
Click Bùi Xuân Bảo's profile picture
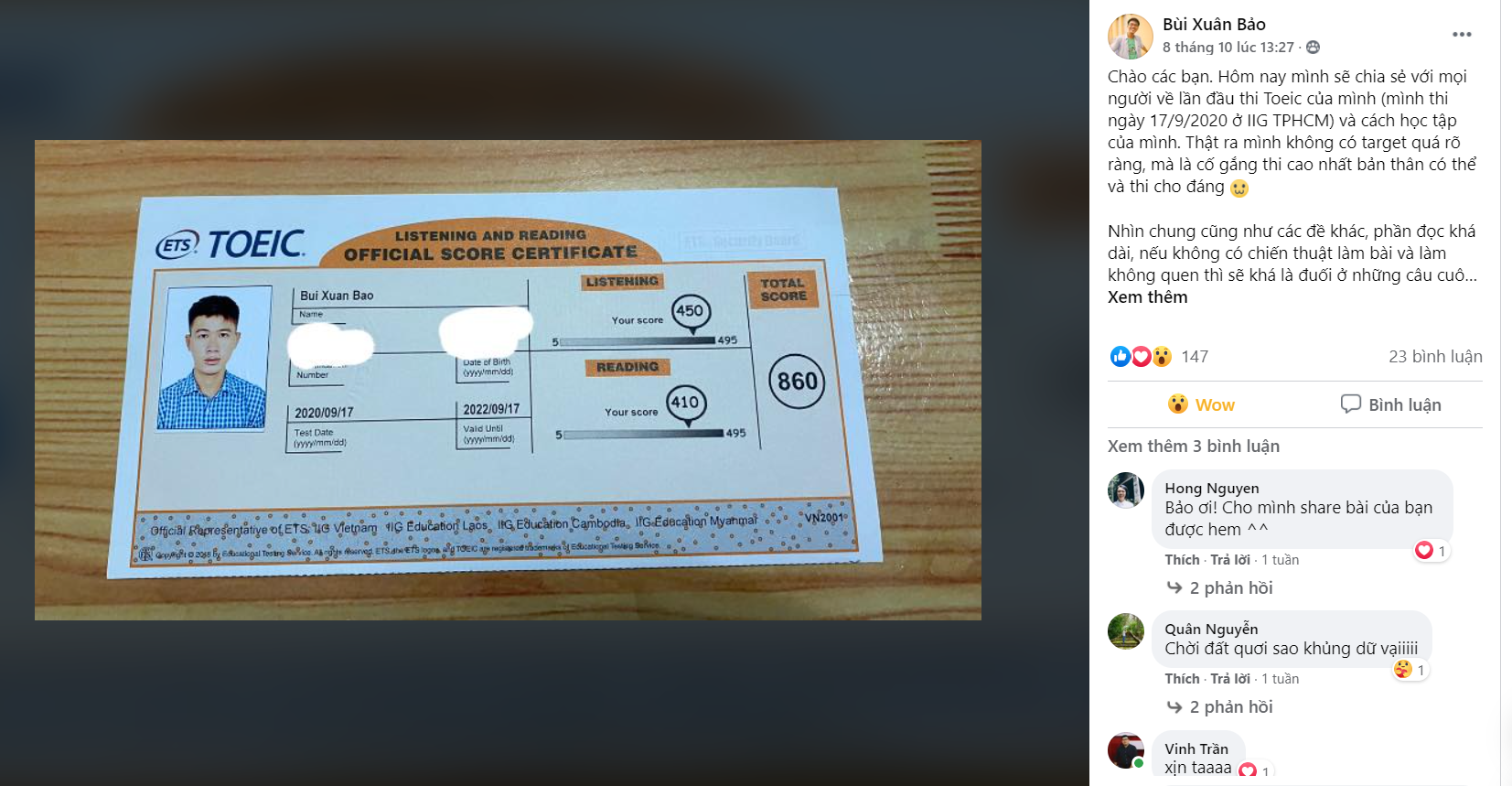click(1131, 37)
